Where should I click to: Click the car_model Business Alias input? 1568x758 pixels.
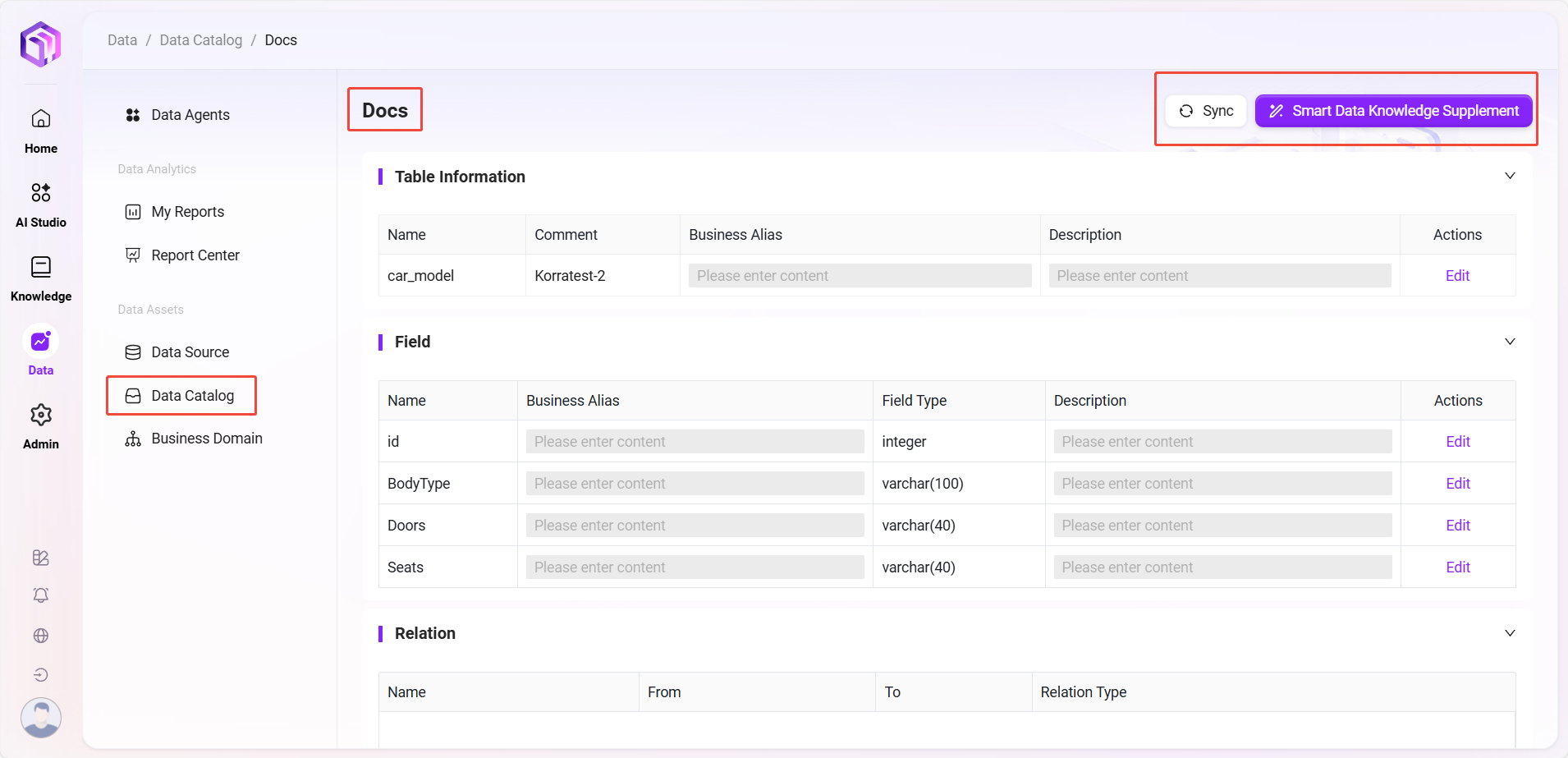point(860,276)
